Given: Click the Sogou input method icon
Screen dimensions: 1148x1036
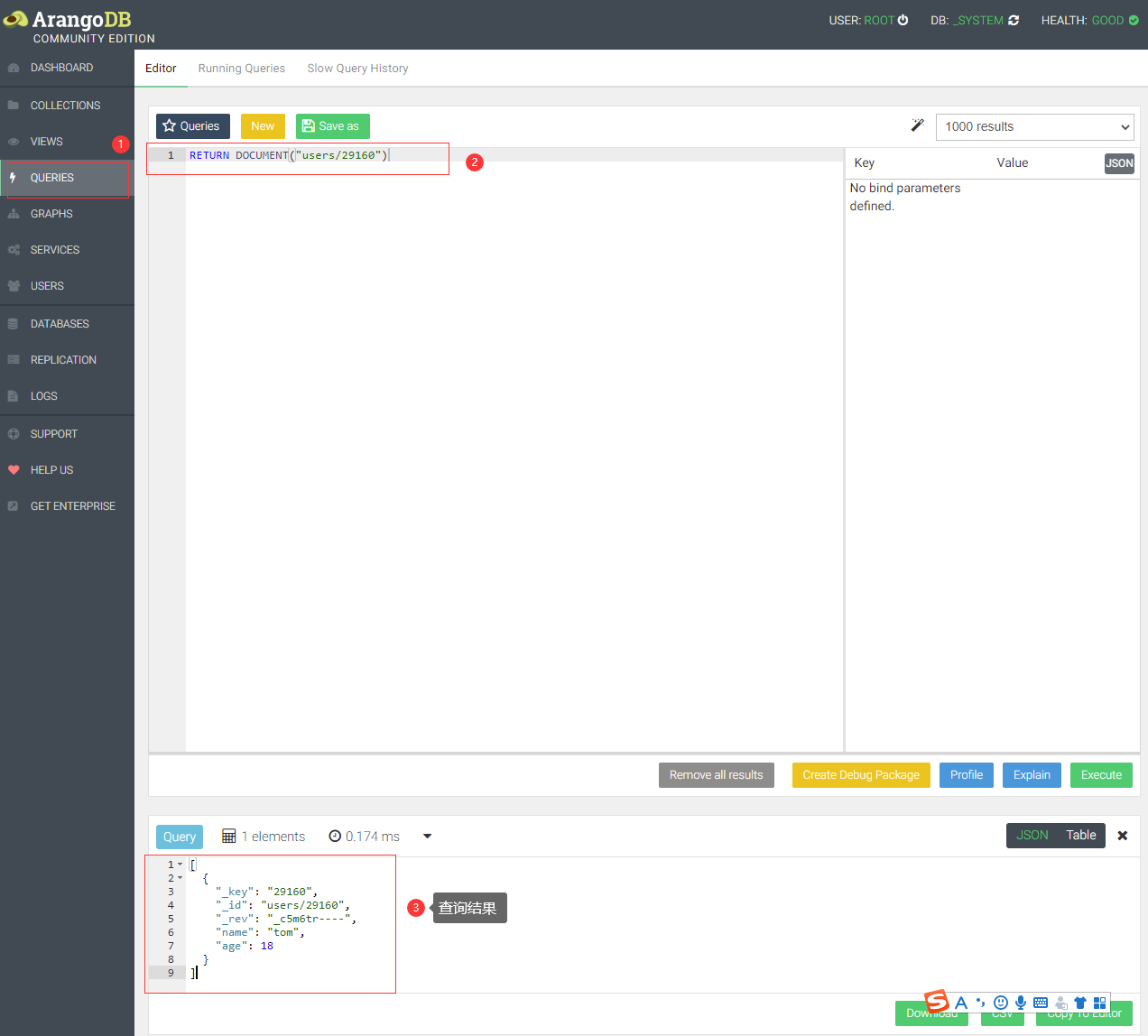Looking at the screenshot, I should 937,1001.
